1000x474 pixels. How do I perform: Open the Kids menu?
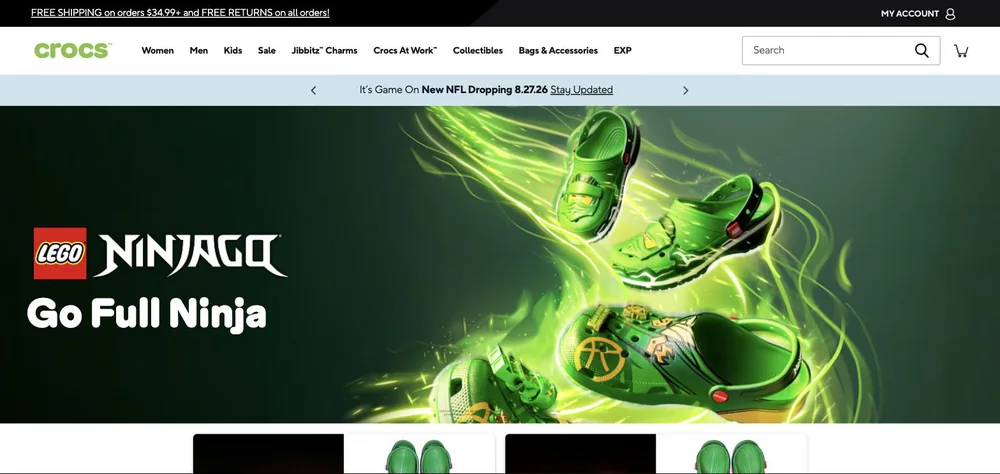point(233,50)
